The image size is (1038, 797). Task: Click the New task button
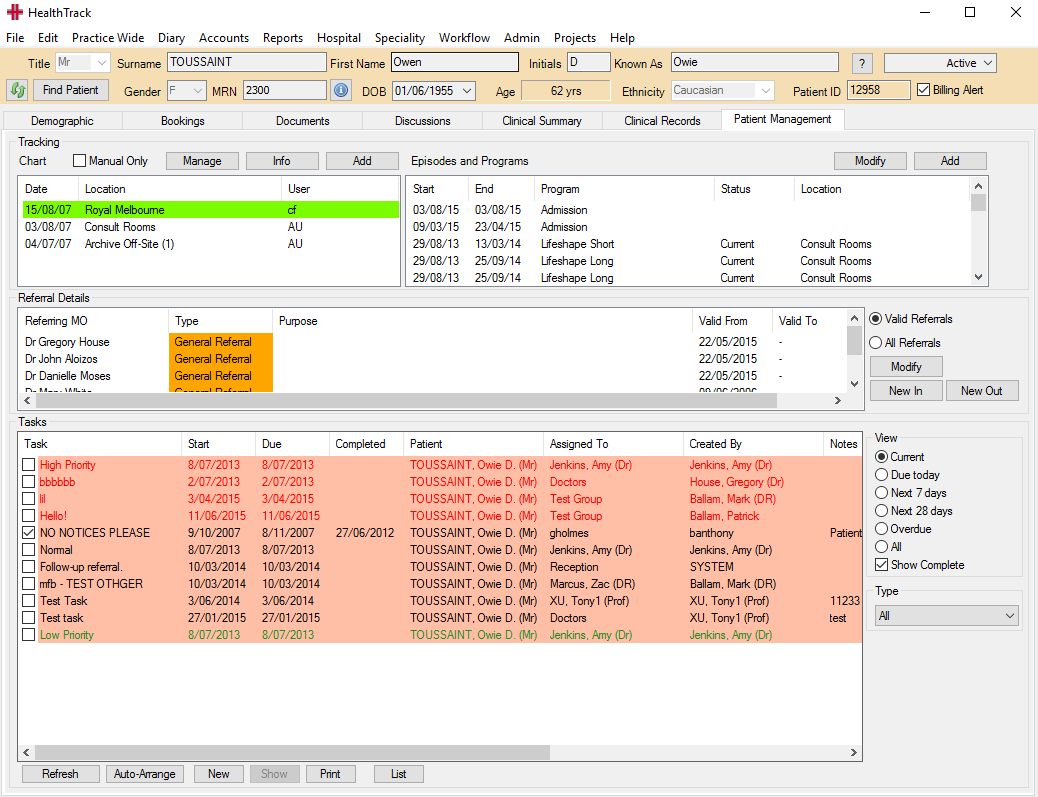[x=218, y=774]
